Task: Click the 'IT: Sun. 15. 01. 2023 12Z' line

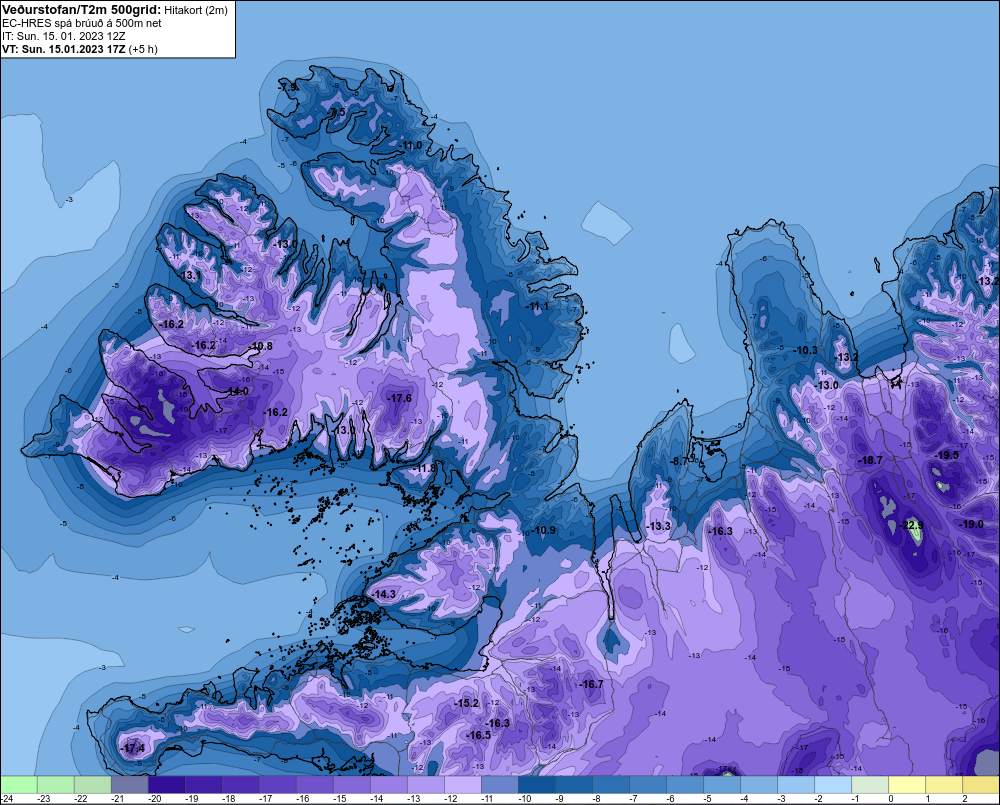Action: pyautogui.click(x=64, y=36)
